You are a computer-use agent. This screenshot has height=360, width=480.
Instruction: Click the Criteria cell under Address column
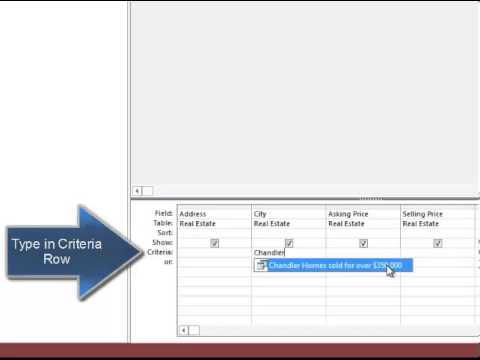click(214, 253)
